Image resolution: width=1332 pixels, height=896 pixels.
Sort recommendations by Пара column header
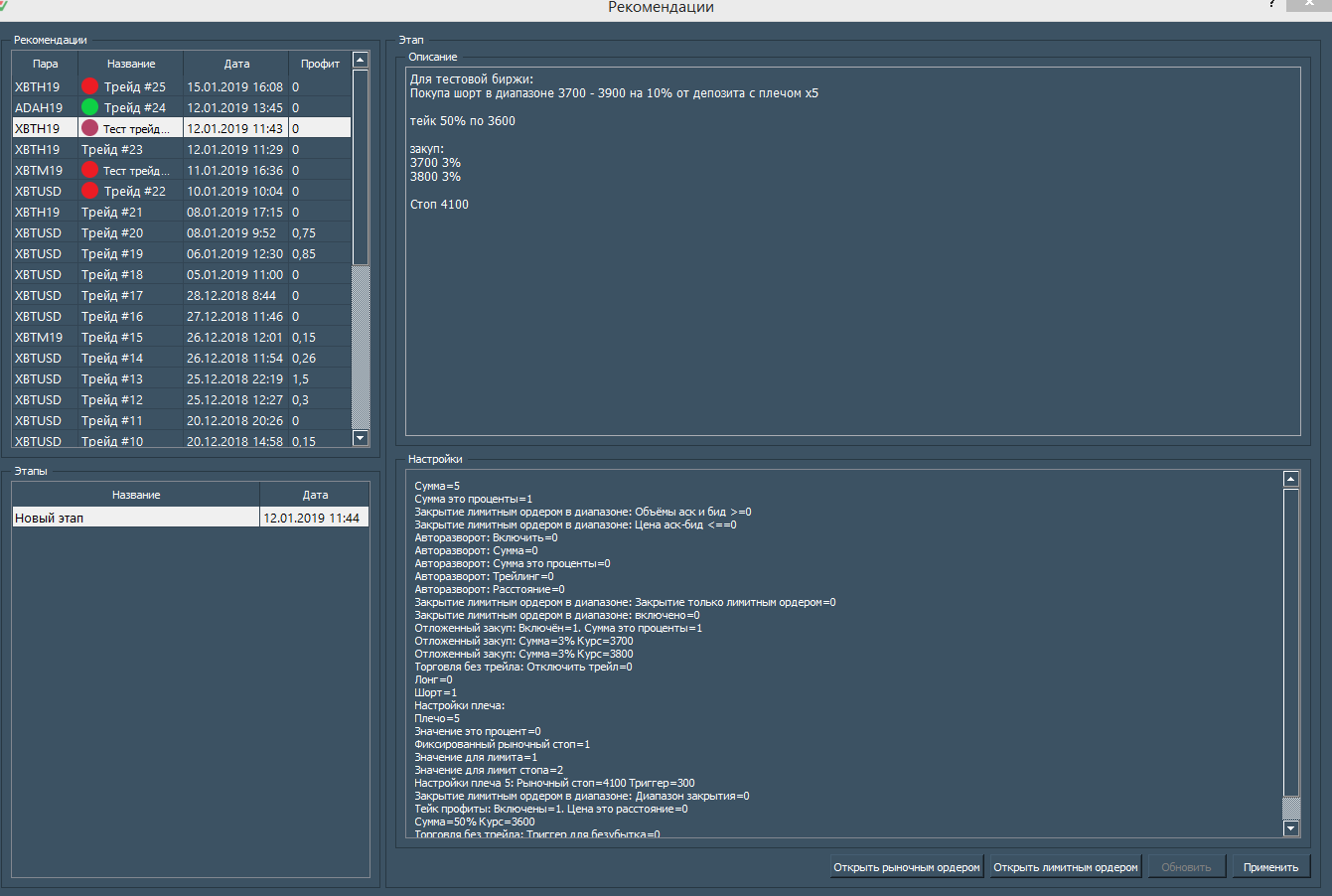tap(46, 64)
